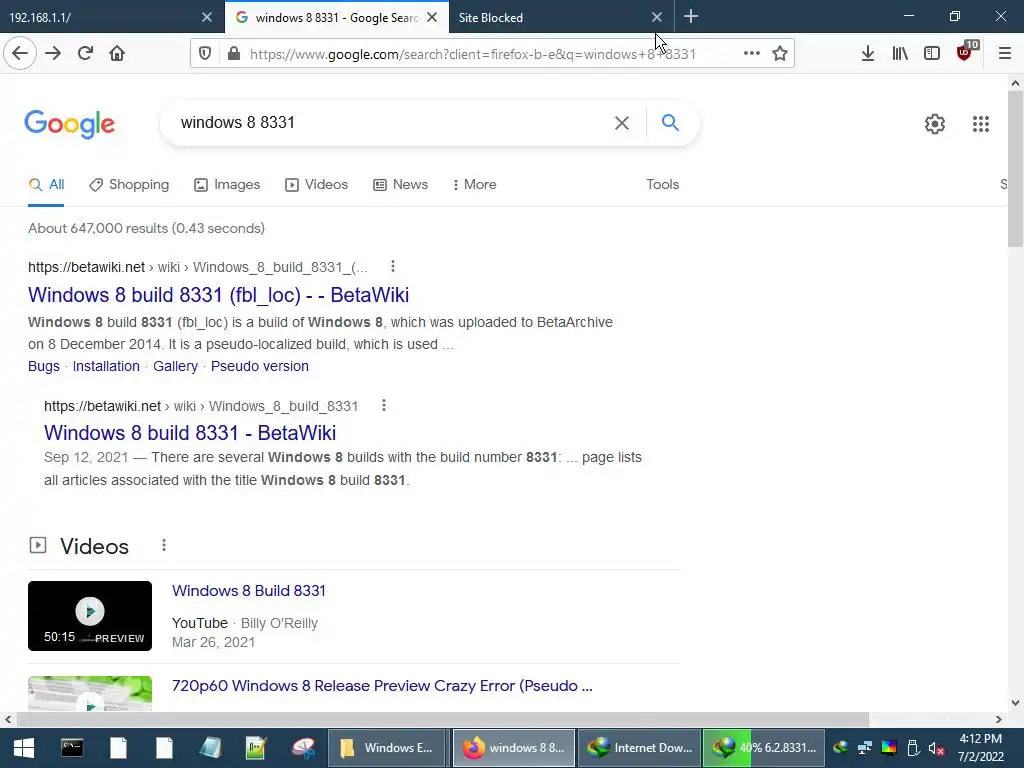Close the 192.168.1.1 tab

(x=206, y=18)
